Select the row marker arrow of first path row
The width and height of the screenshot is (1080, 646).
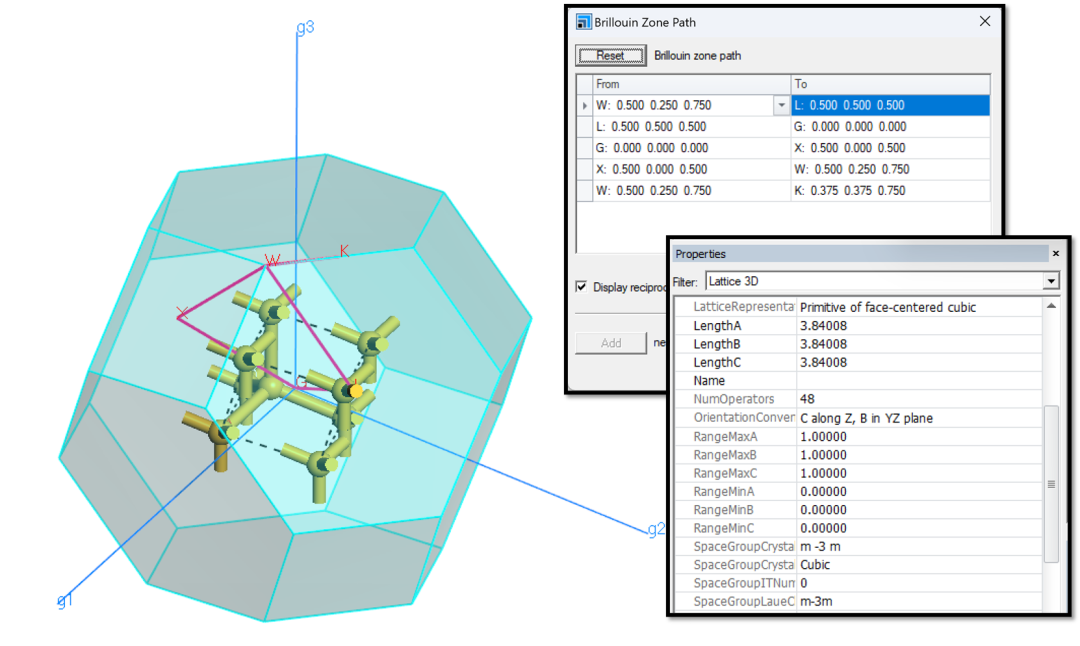point(585,105)
